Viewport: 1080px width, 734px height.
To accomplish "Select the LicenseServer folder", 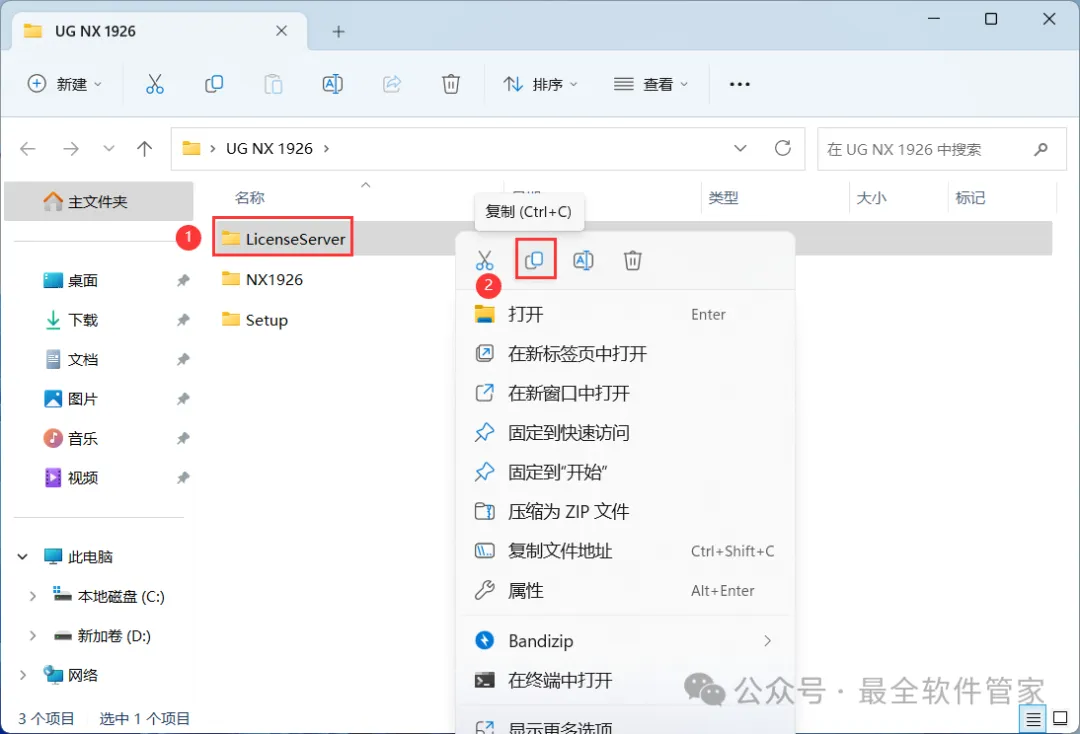I will coord(283,238).
